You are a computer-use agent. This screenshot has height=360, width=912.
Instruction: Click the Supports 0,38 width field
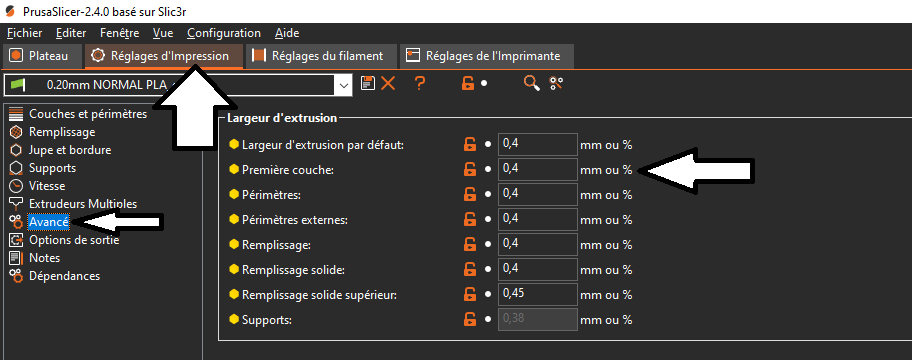tap(537, 320)
